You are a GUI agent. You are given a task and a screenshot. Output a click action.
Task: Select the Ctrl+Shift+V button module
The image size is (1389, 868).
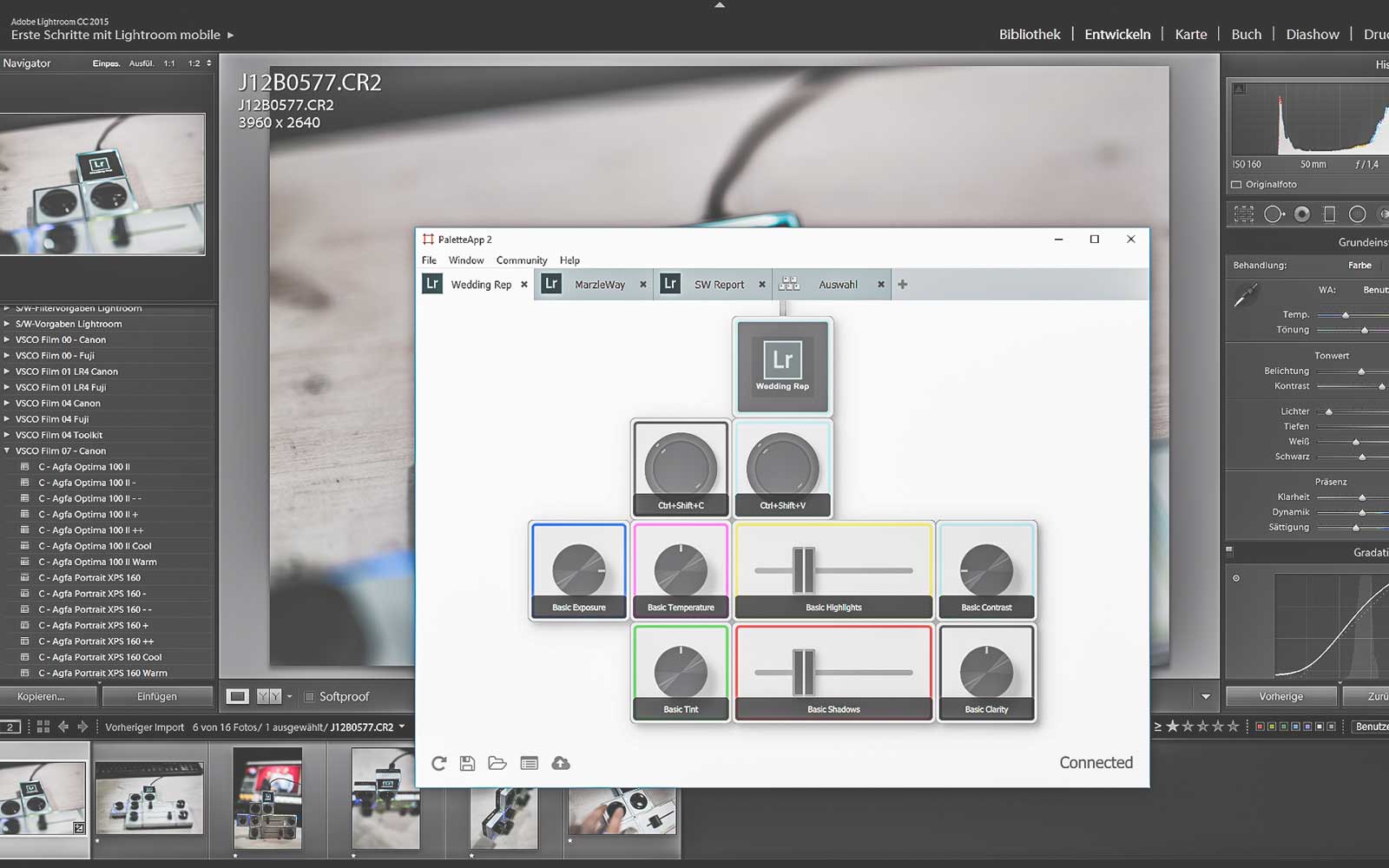click(x=782, y=468)
